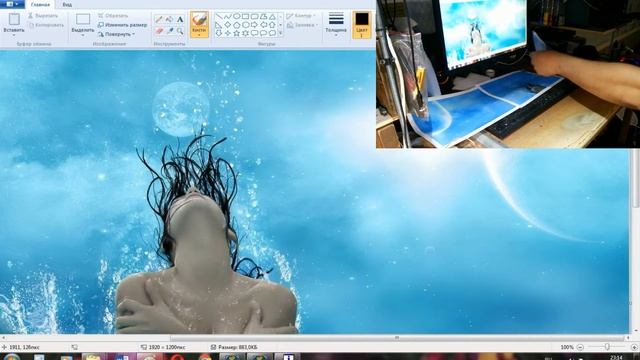This screenshot has height=360, width=640.
Task: Click the Изменить размер resize button
Action: pyautogui.click(x=122, y=25)
